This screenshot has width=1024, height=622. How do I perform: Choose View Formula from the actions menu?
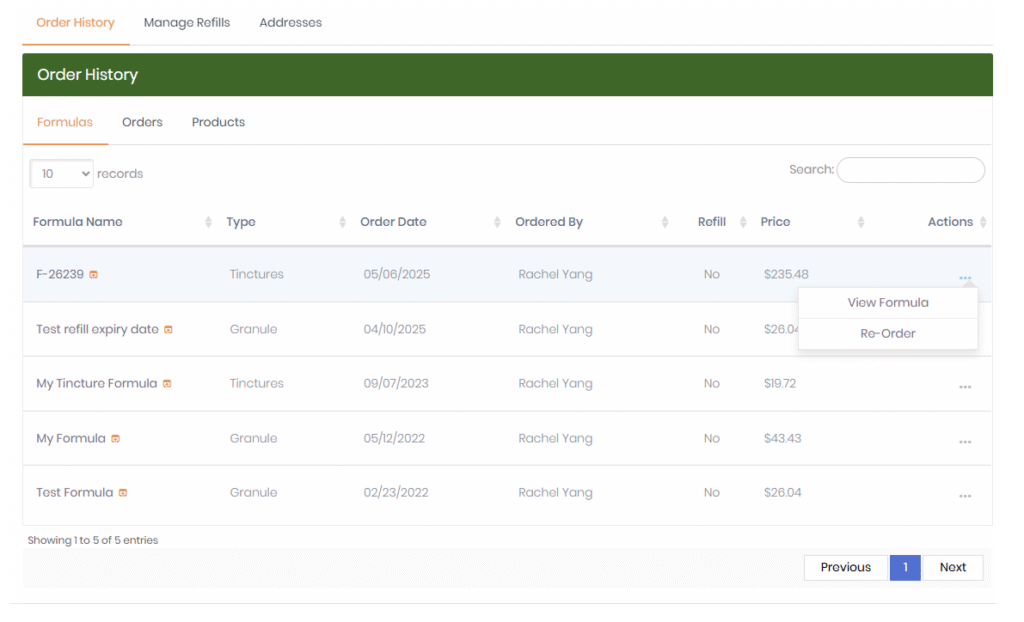[887, 303]
